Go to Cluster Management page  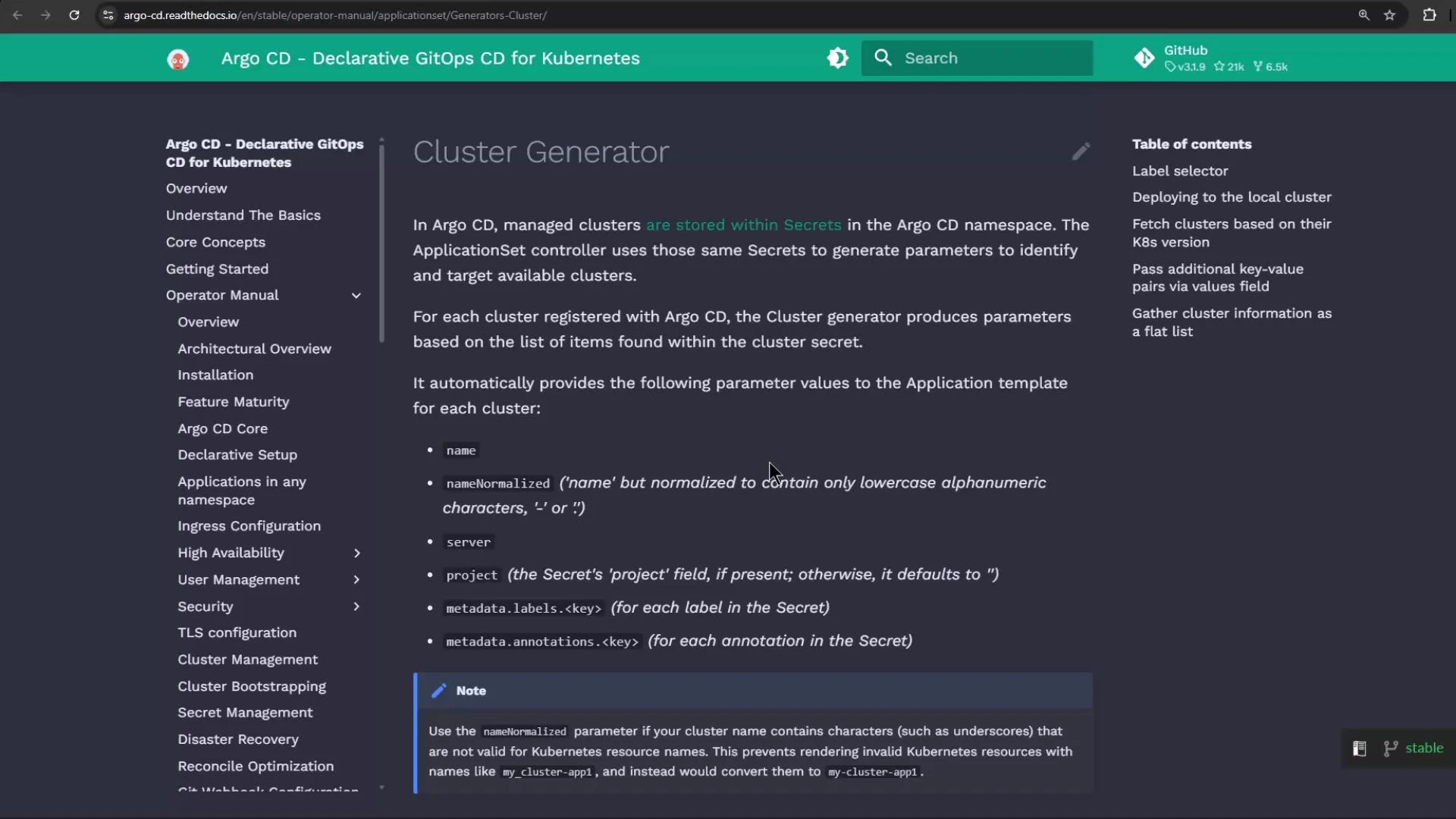(247, 660)
